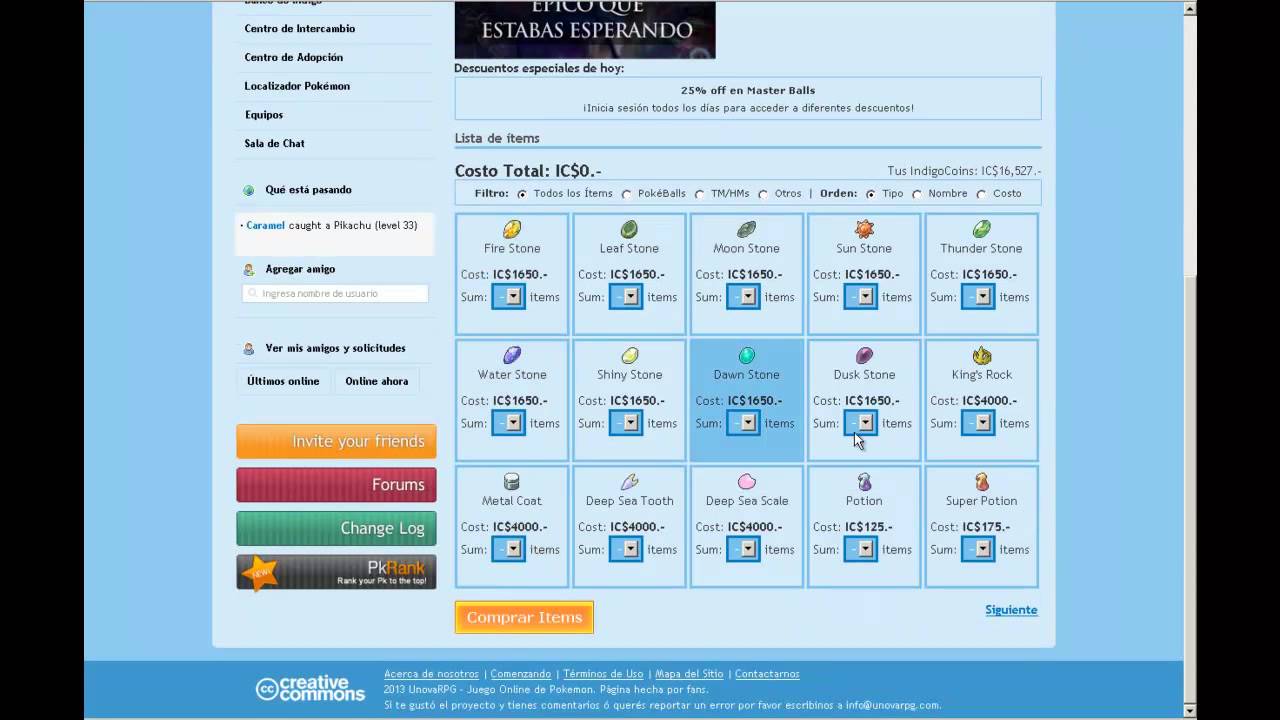Open Centro de Adopción menu item
The height and width of the screenshot is (720, 1280).
(293, 58)
